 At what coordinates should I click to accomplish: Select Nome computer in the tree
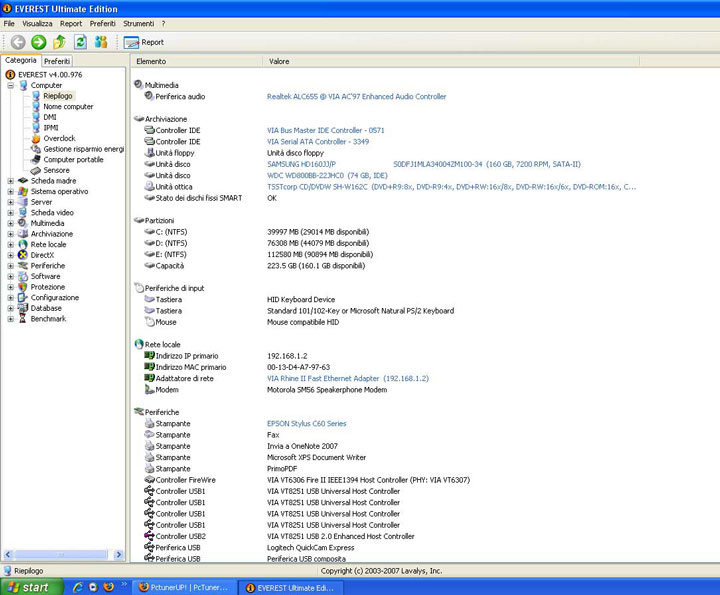[x=68, y=107]
